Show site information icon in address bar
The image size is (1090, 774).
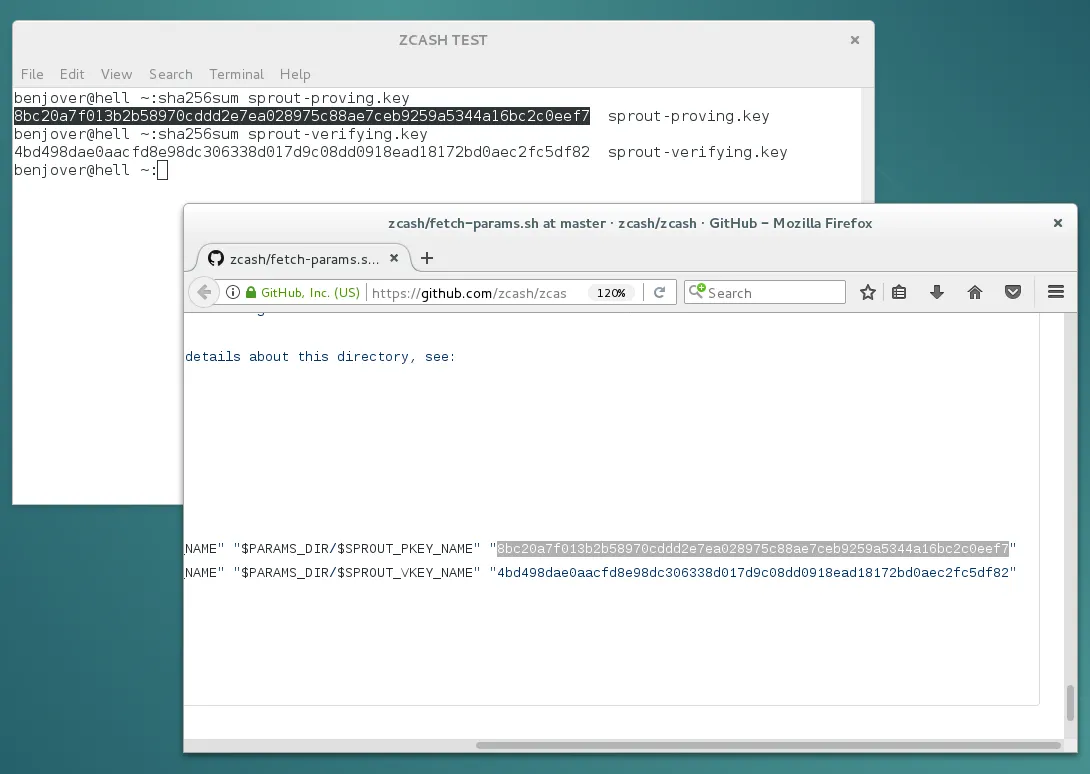(x=233, y=292)
